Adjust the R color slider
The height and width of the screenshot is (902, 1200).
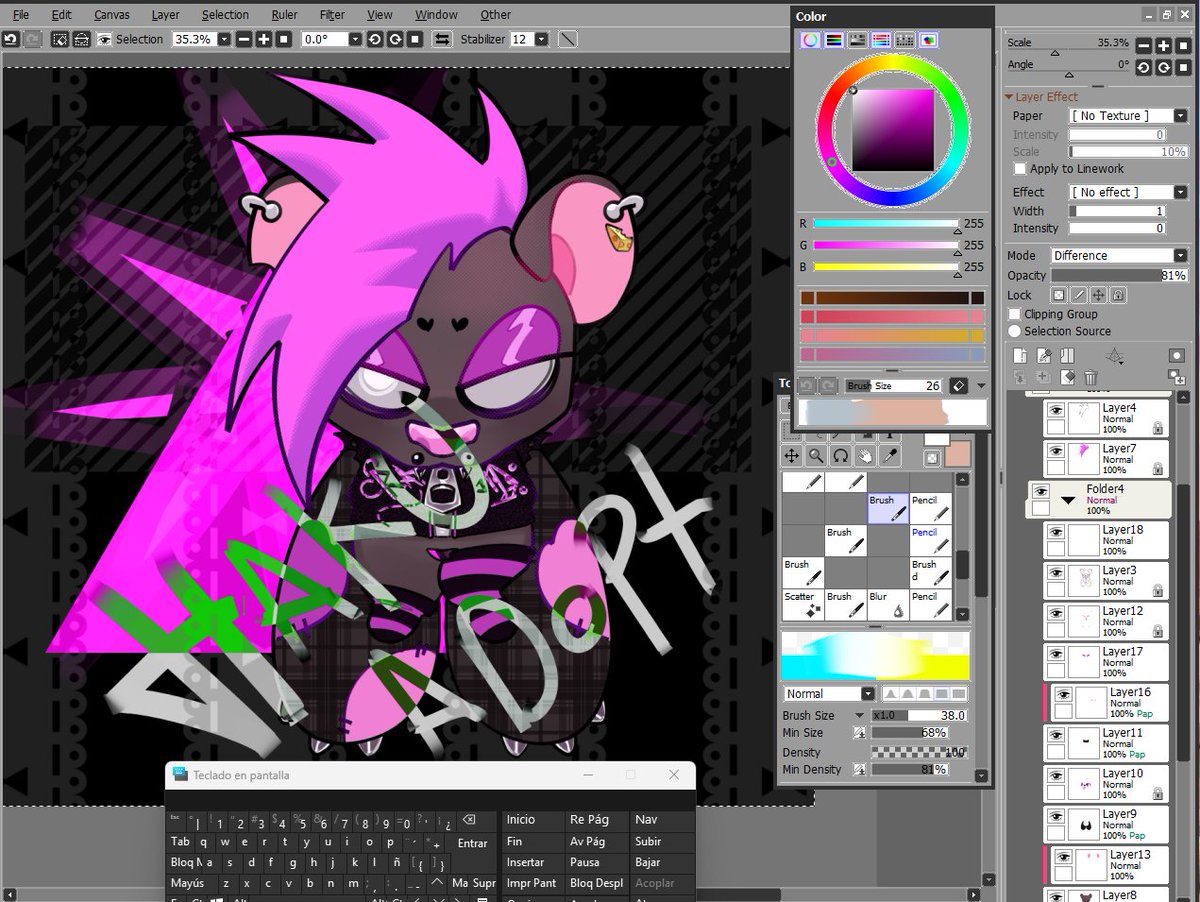tap(885, 224)
